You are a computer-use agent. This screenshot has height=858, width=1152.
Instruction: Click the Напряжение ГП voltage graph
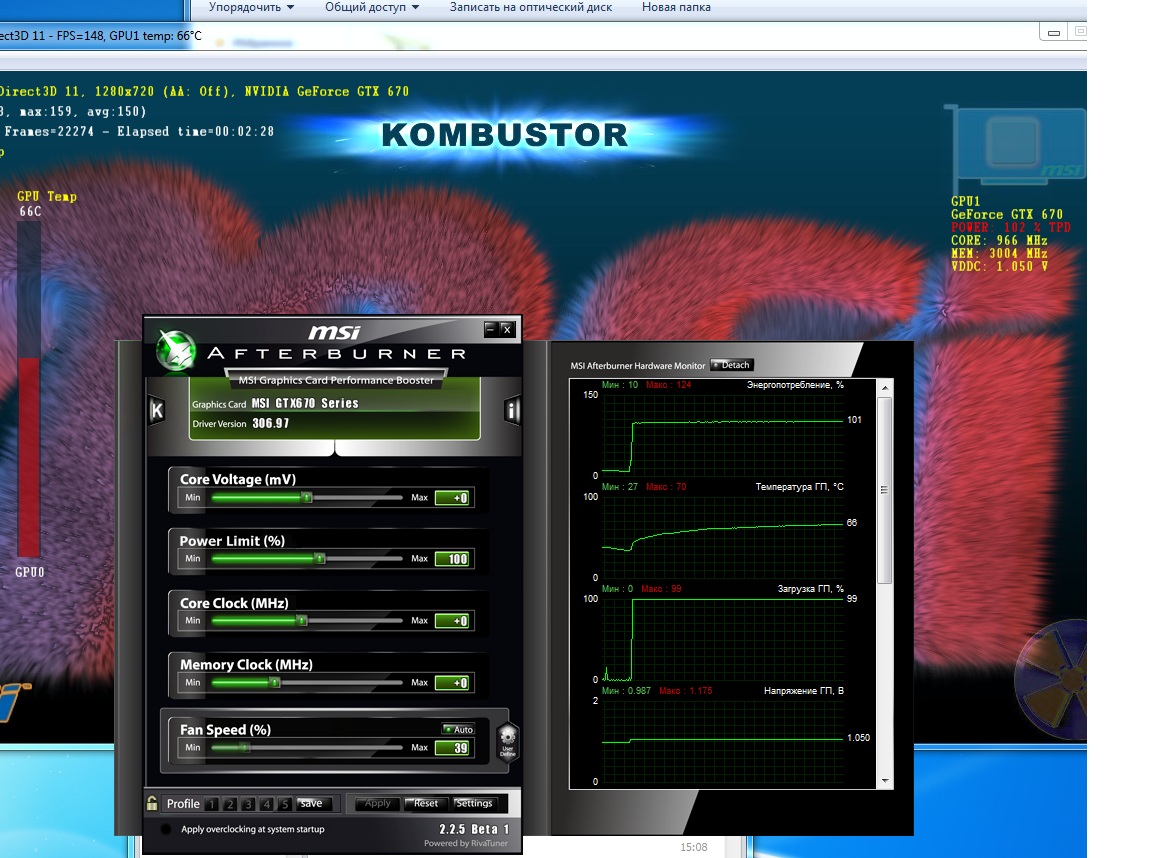click(x=722, y=741)
